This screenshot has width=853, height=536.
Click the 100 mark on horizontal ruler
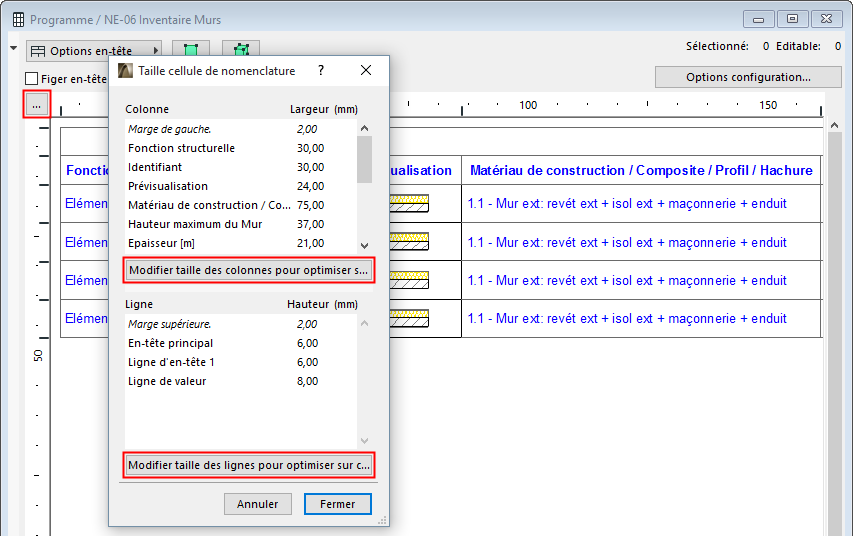pos(528,105)
